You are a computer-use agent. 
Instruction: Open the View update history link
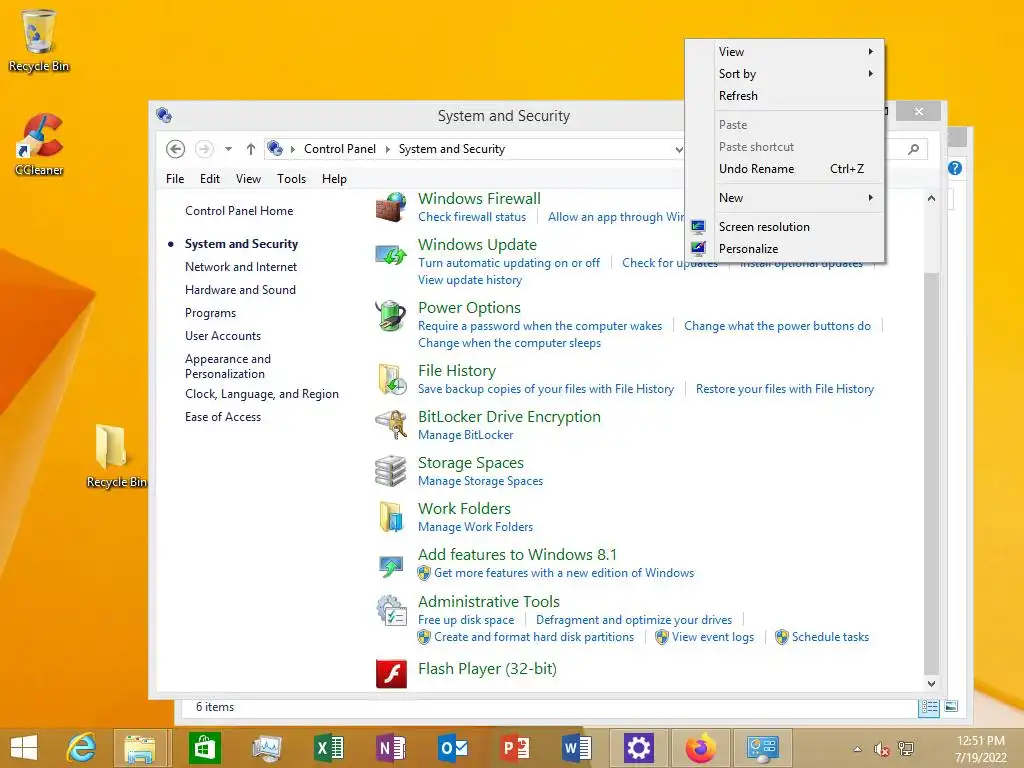[470, 280]
